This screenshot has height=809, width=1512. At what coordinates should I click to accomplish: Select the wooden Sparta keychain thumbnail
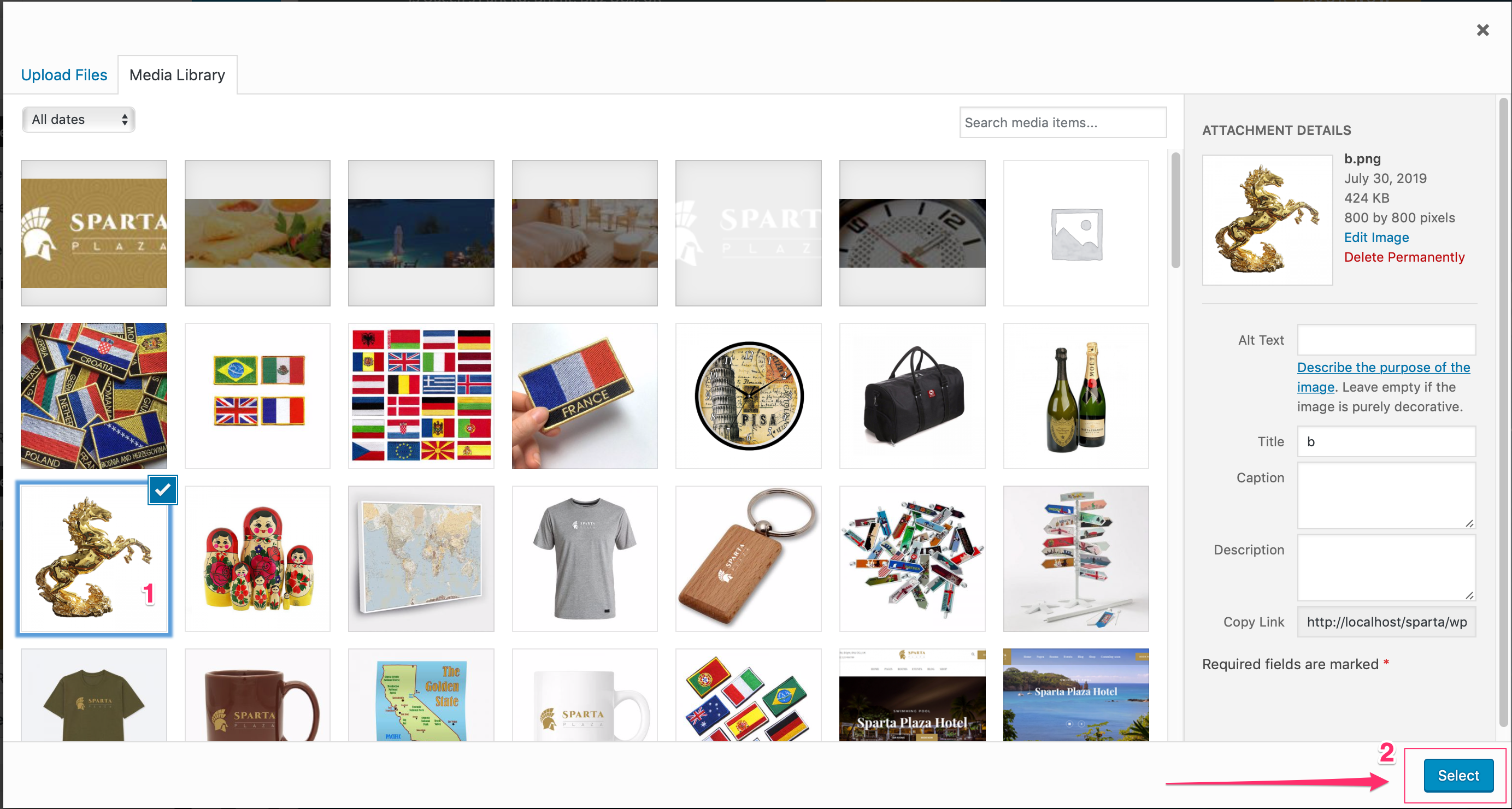click(748, 558)
